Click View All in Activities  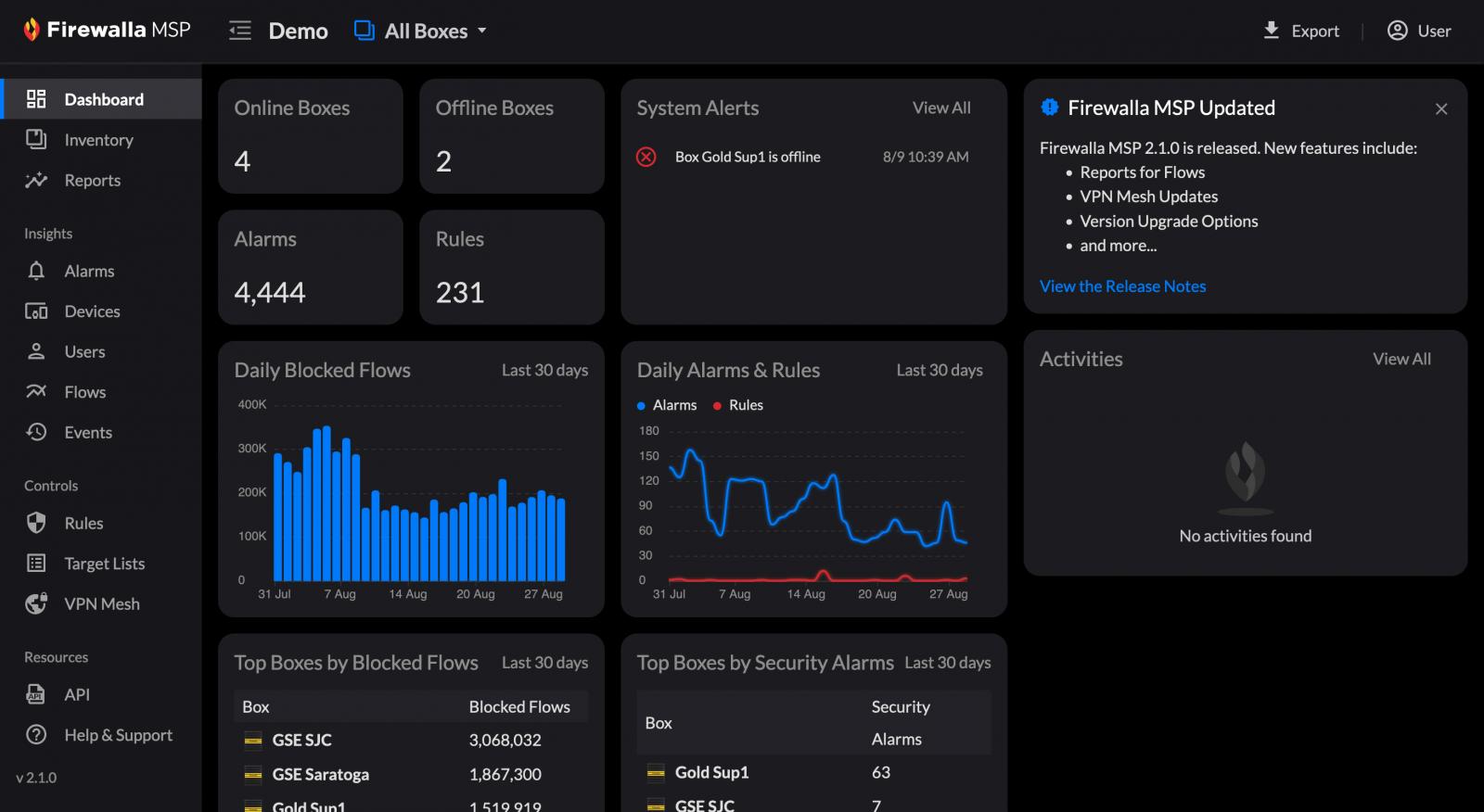[x=1401, y=359]
